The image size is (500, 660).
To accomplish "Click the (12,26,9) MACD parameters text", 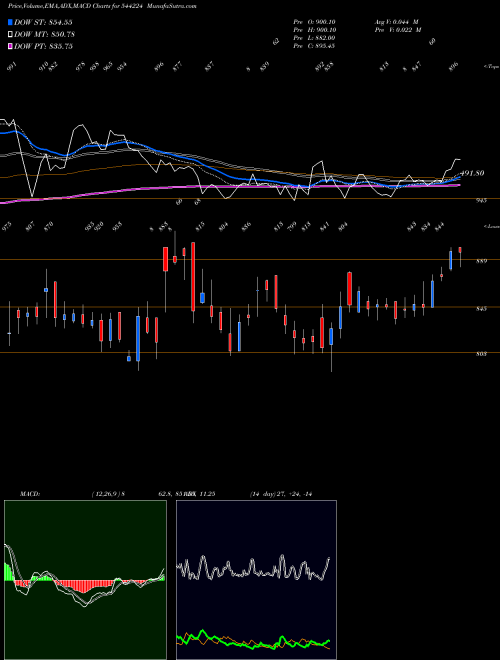I will coord(108,494).
